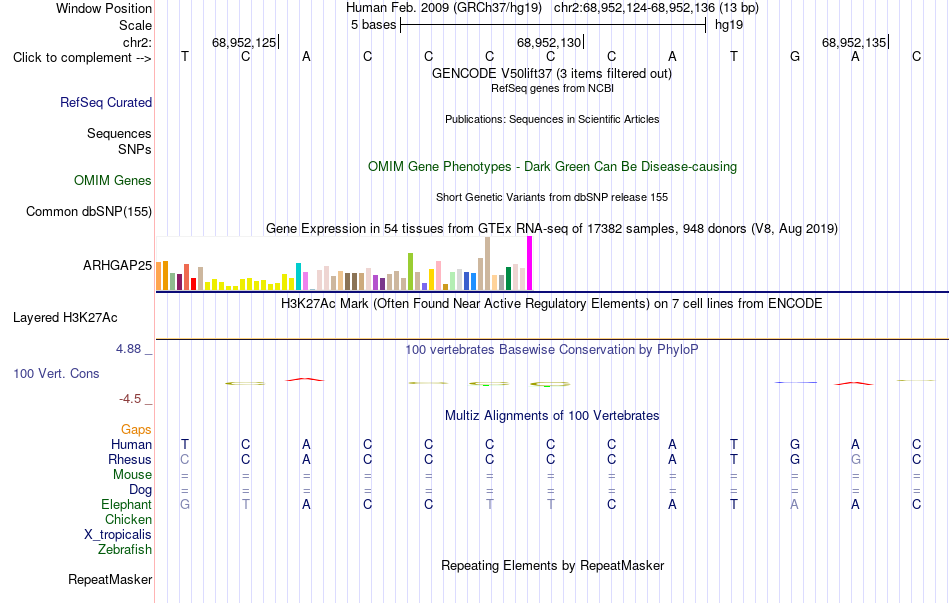Viewport: 950px width, 603px height.
Task: Click the cyan GTEx expression bar
Action: tap(298, 277)
